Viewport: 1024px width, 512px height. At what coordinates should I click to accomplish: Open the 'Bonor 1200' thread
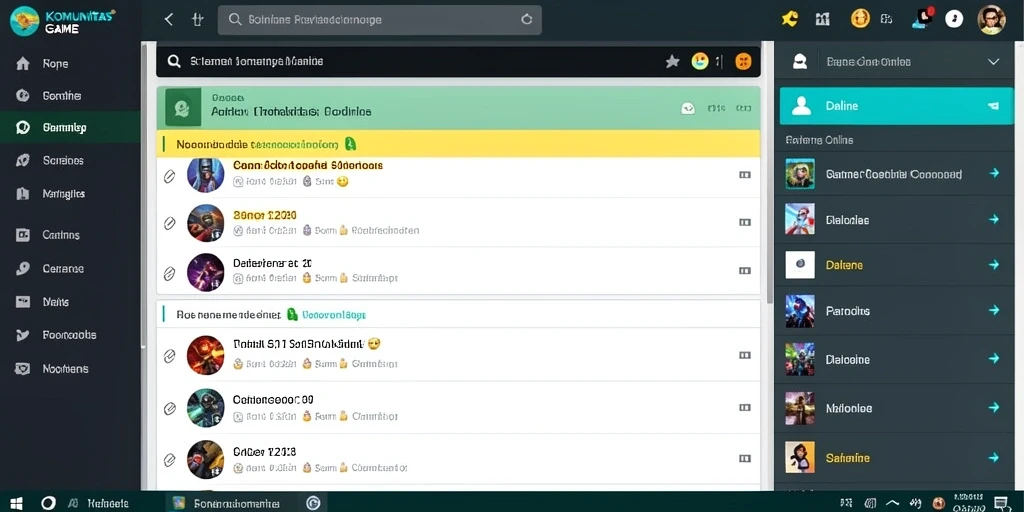click(x=264, y=214)
